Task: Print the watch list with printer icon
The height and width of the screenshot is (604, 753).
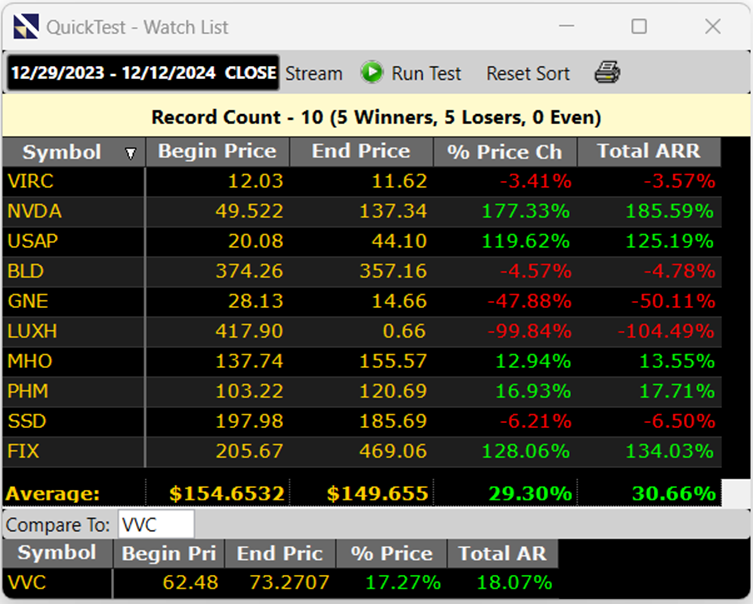Action: 607,73
